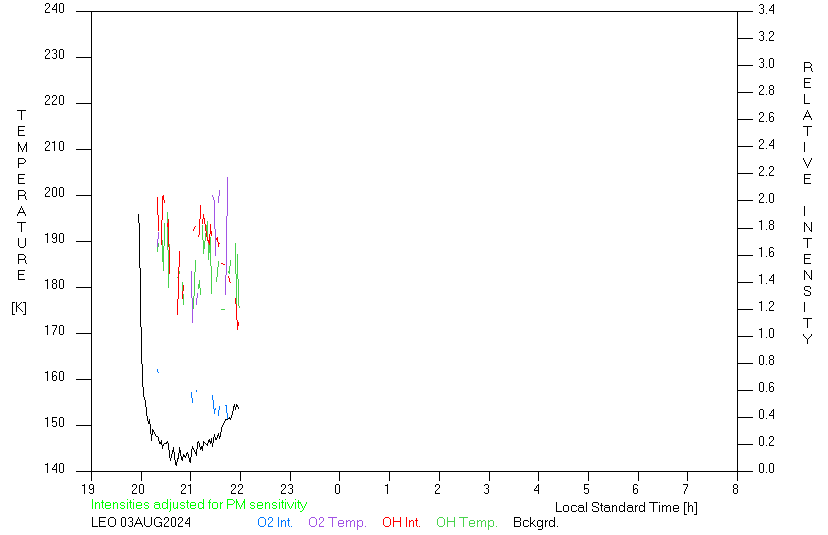Click the 240 temperature axis value
The image size is (828, 535).
(54, 9)
